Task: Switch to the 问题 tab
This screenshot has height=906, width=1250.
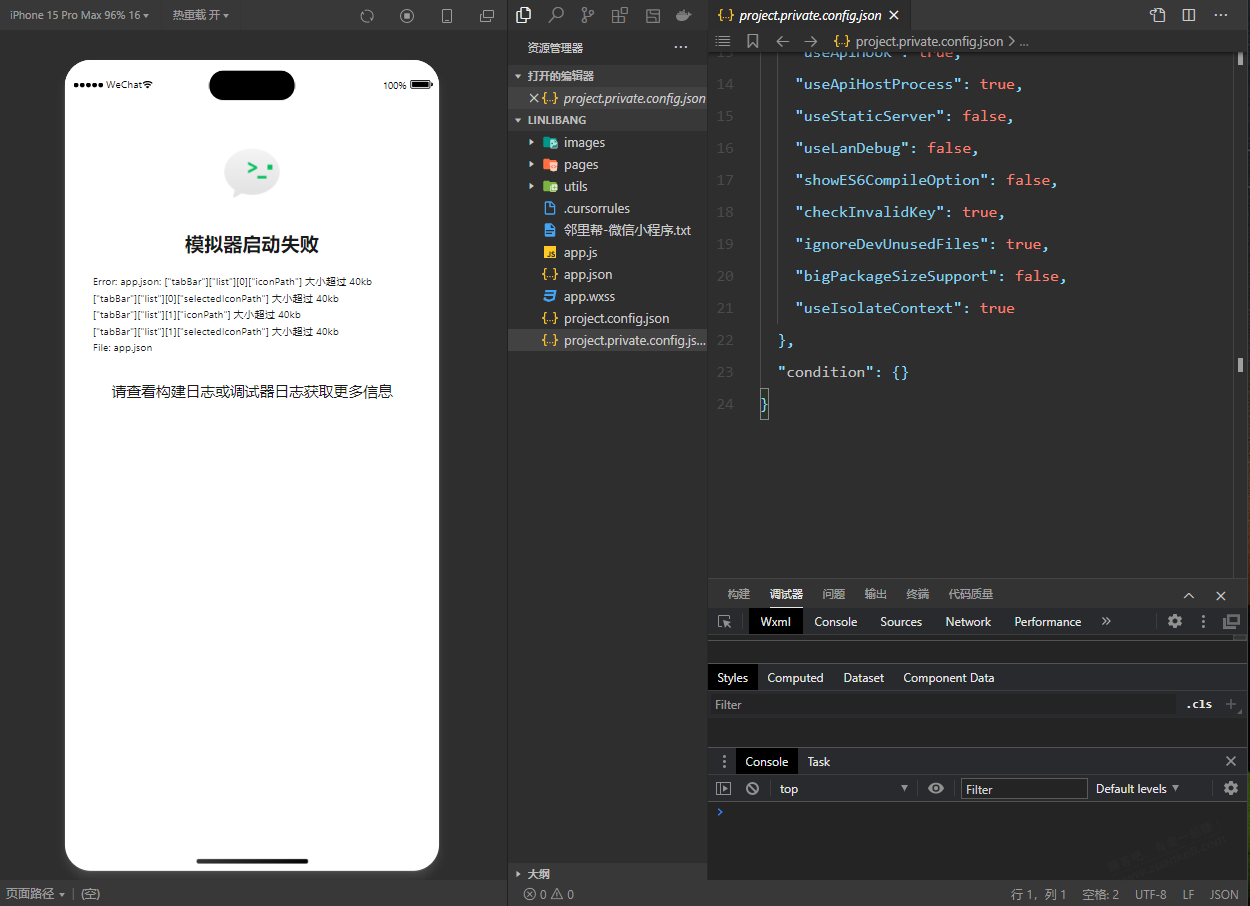Action: tap(834, 594)
